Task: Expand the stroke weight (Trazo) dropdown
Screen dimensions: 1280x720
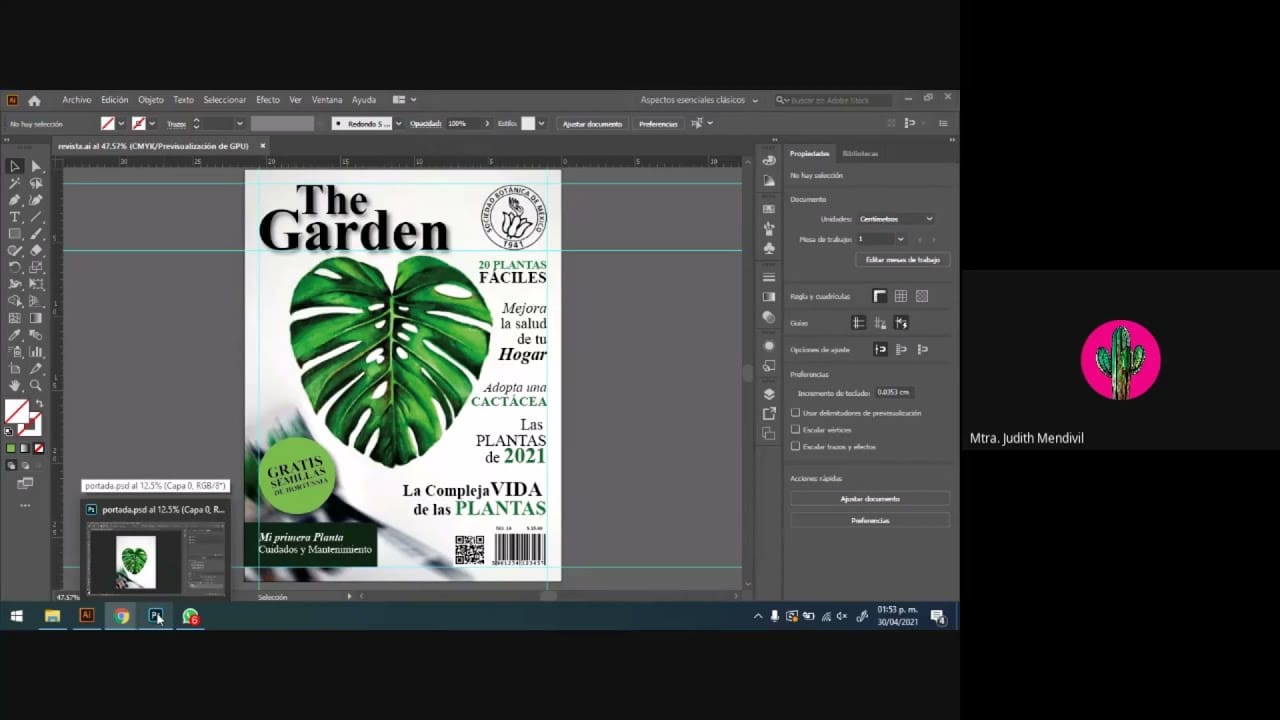Action: [x=239, y=124]
